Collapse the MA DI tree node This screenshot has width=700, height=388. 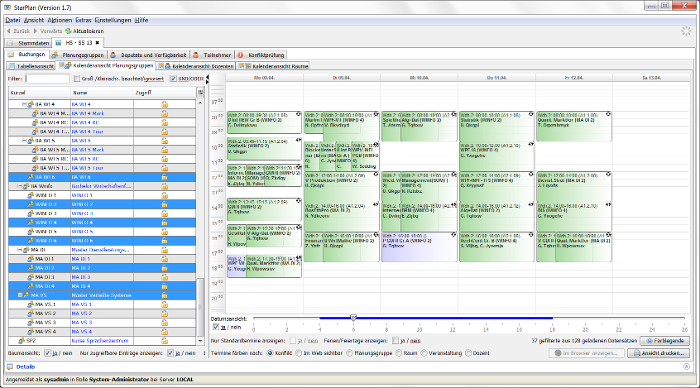point(20,250)
